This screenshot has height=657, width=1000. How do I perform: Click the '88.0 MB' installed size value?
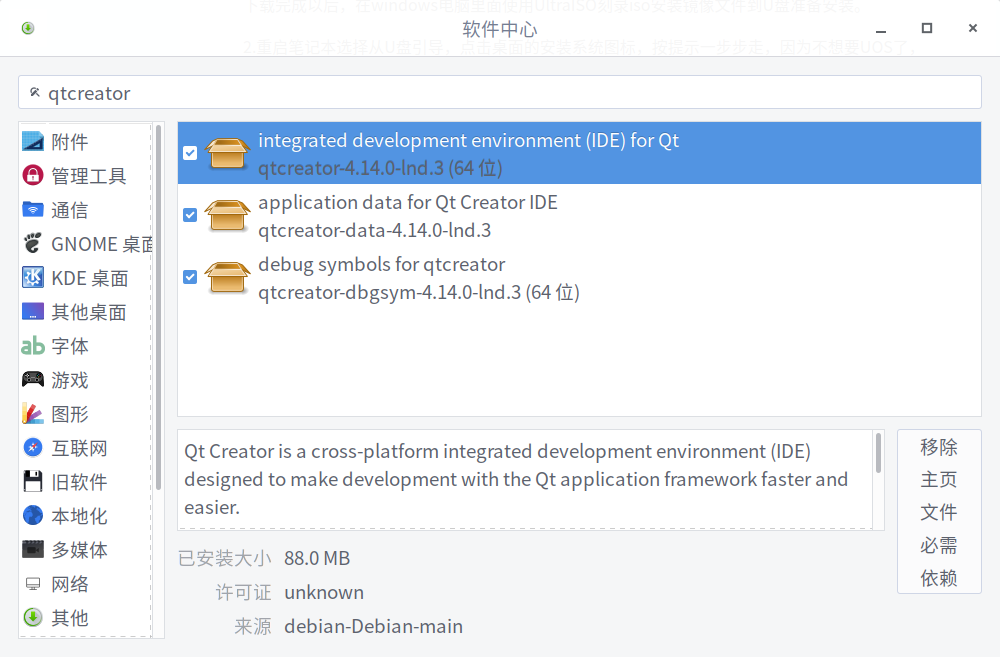[317, 558]
